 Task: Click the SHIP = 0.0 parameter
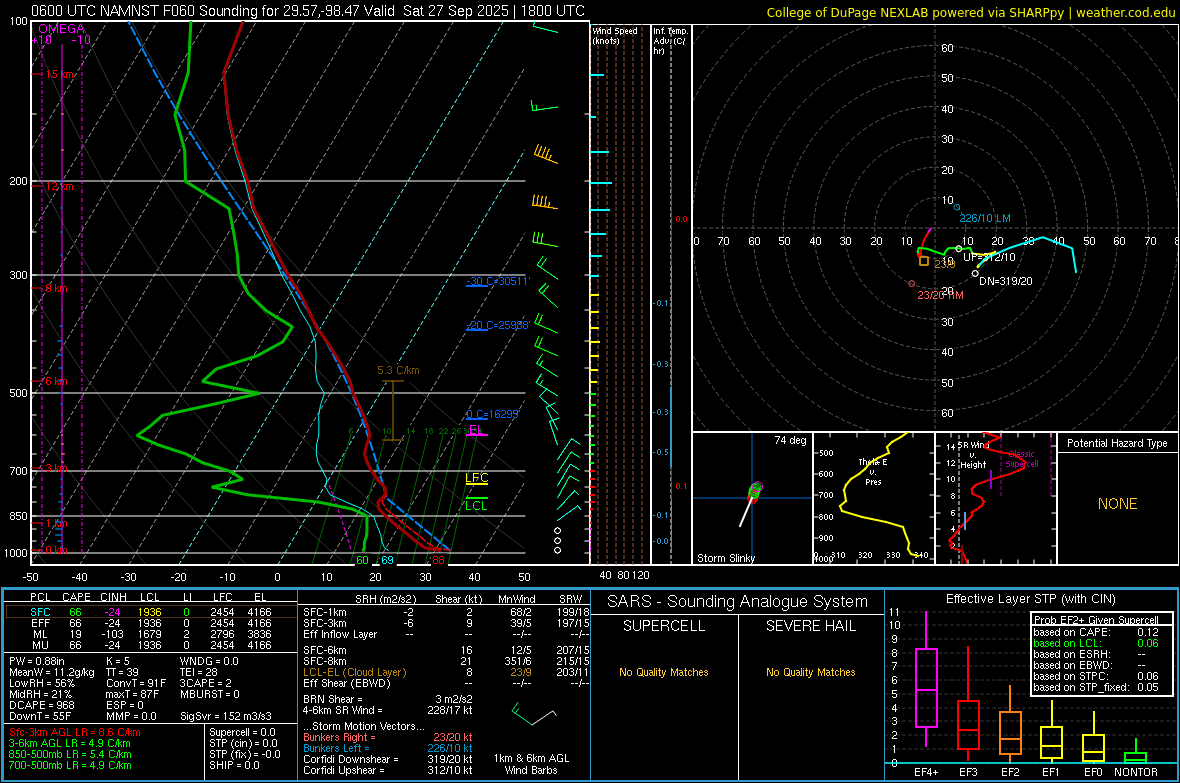click(x=234, y=765)
